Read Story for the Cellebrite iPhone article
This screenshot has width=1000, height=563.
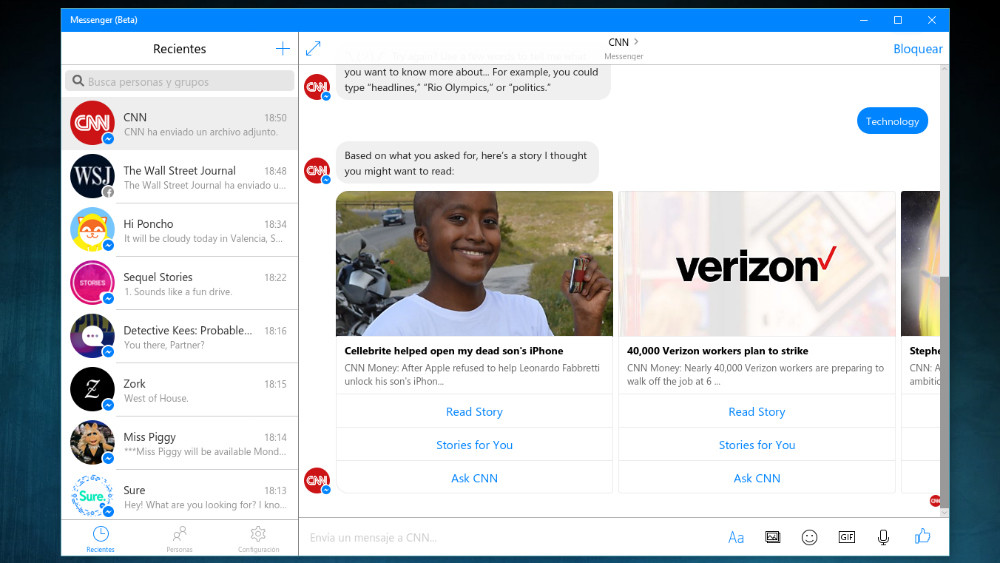click(x=474, y=412)
